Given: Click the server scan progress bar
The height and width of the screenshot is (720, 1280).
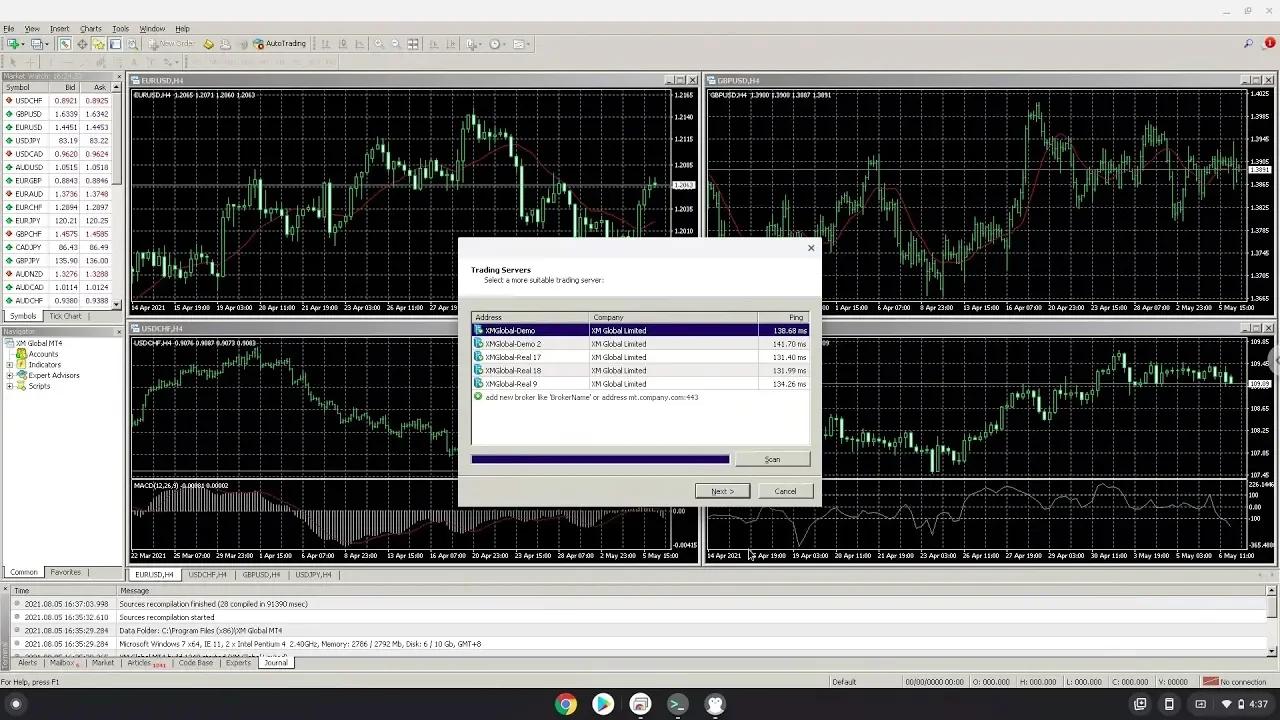Looking at the screenshot, I should pos(600,459).
